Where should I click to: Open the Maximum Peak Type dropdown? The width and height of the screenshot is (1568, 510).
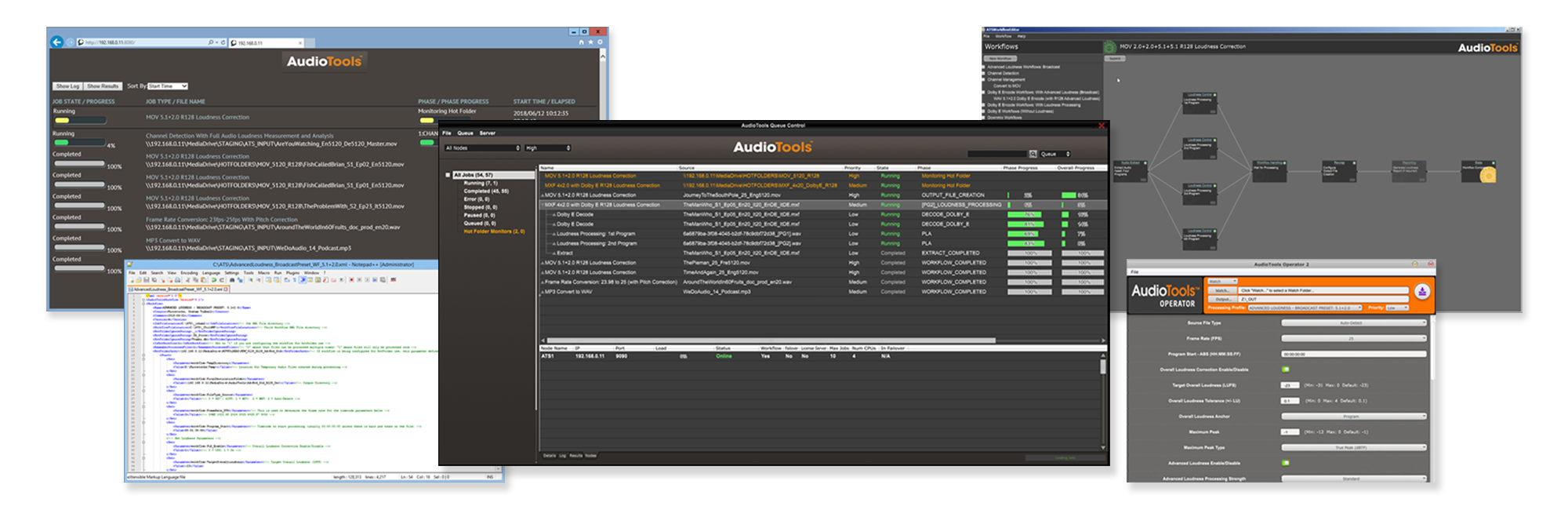[x=1354, y=447]
